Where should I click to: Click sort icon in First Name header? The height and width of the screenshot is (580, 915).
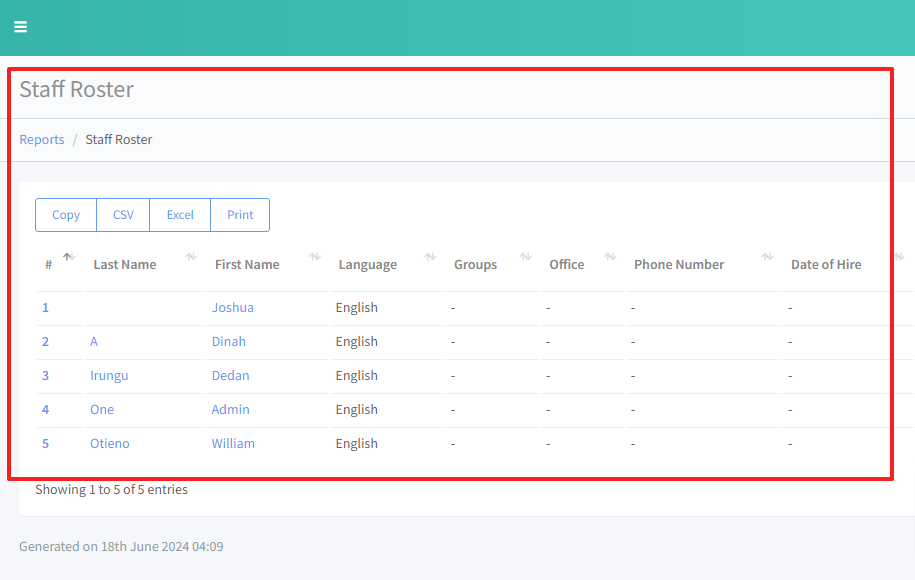point(314,257)
